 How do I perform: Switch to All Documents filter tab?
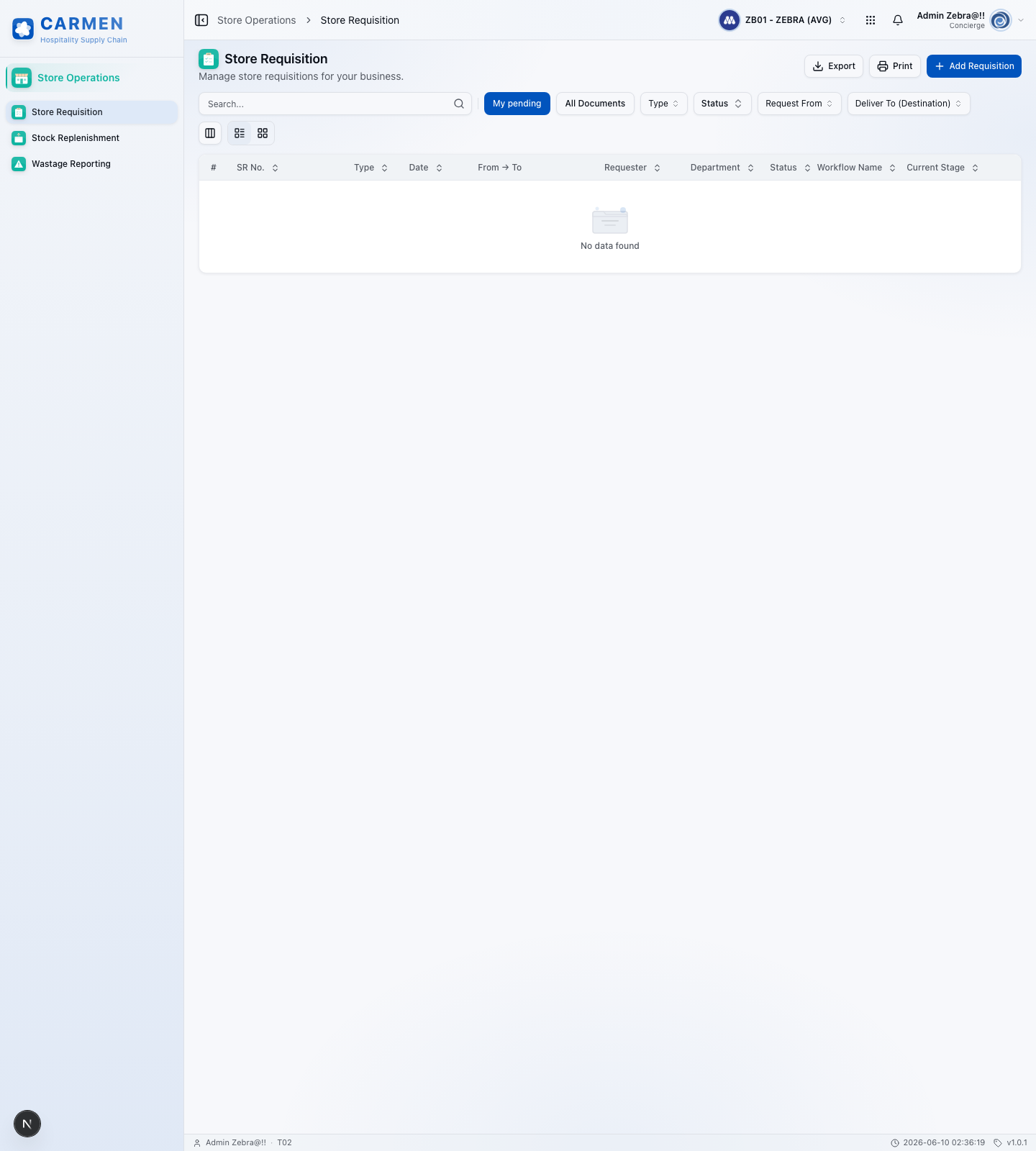click(595, 104)
